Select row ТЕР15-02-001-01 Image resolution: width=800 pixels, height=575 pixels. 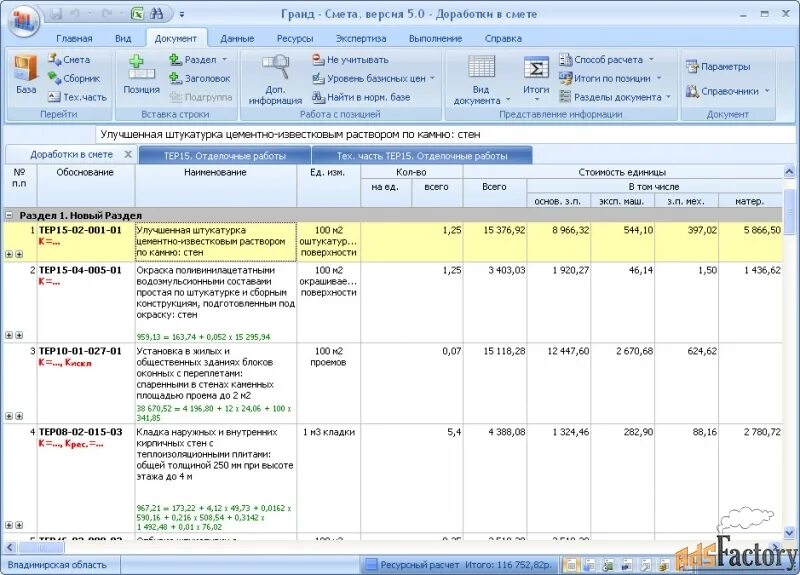click(392, 241)
